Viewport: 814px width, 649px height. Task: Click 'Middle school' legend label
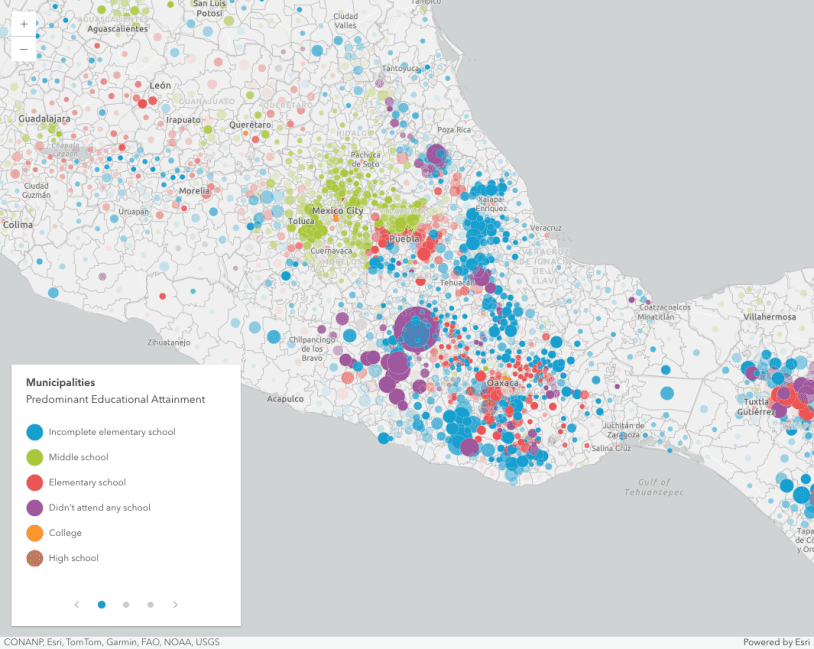(78, 457)
